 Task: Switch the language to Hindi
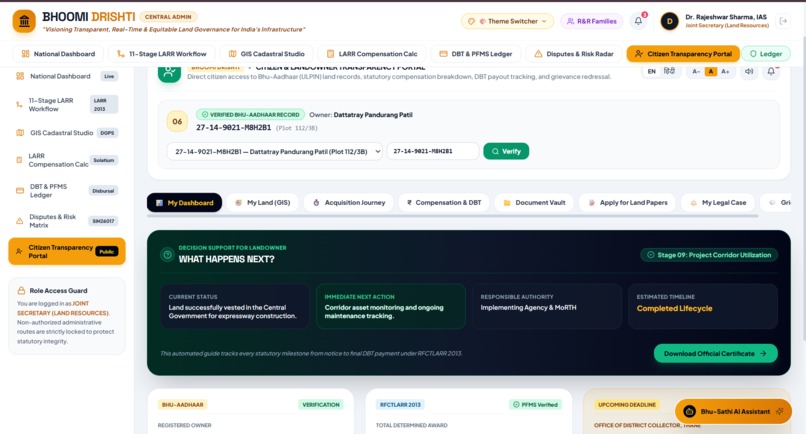point(669,71)
